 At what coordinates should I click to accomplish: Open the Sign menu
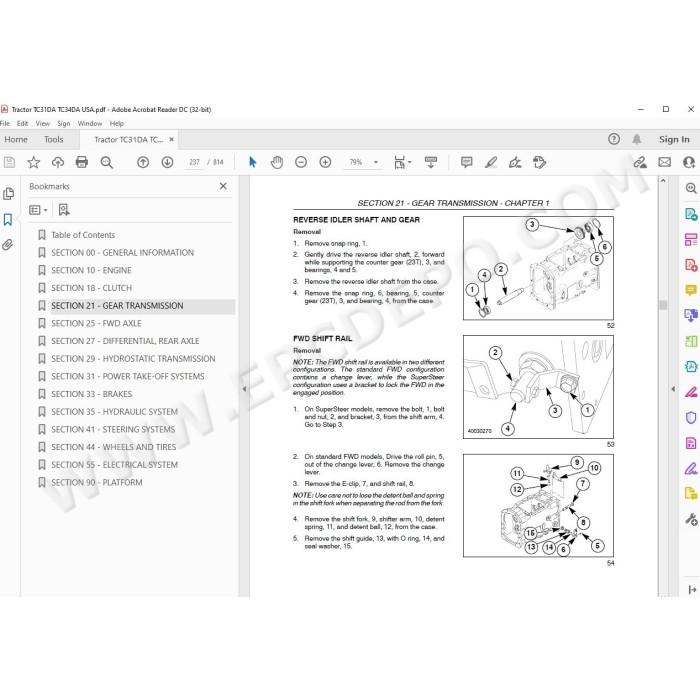(x=63, y=124)
